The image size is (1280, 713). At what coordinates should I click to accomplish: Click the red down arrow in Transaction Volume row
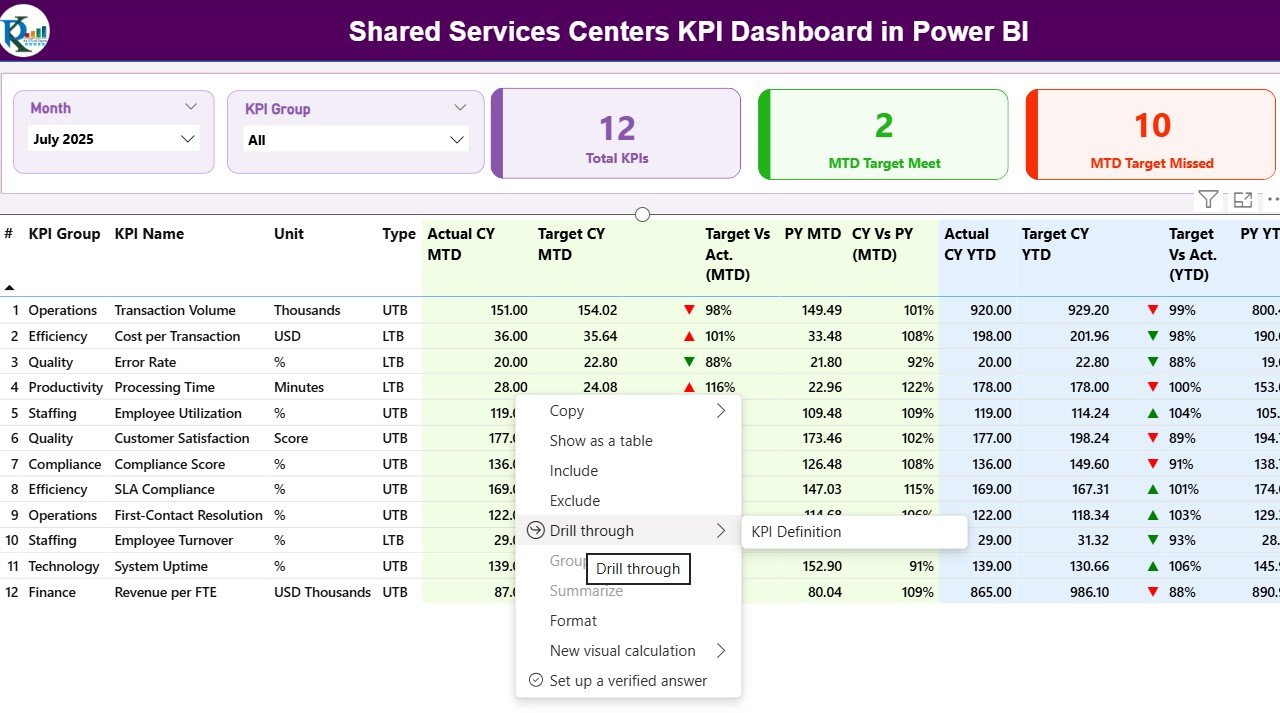(x=689, y=311)
